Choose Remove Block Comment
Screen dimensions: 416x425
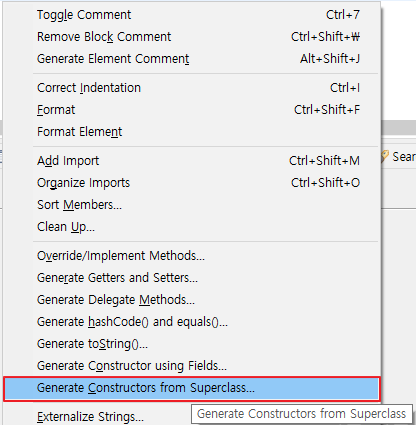192,37
